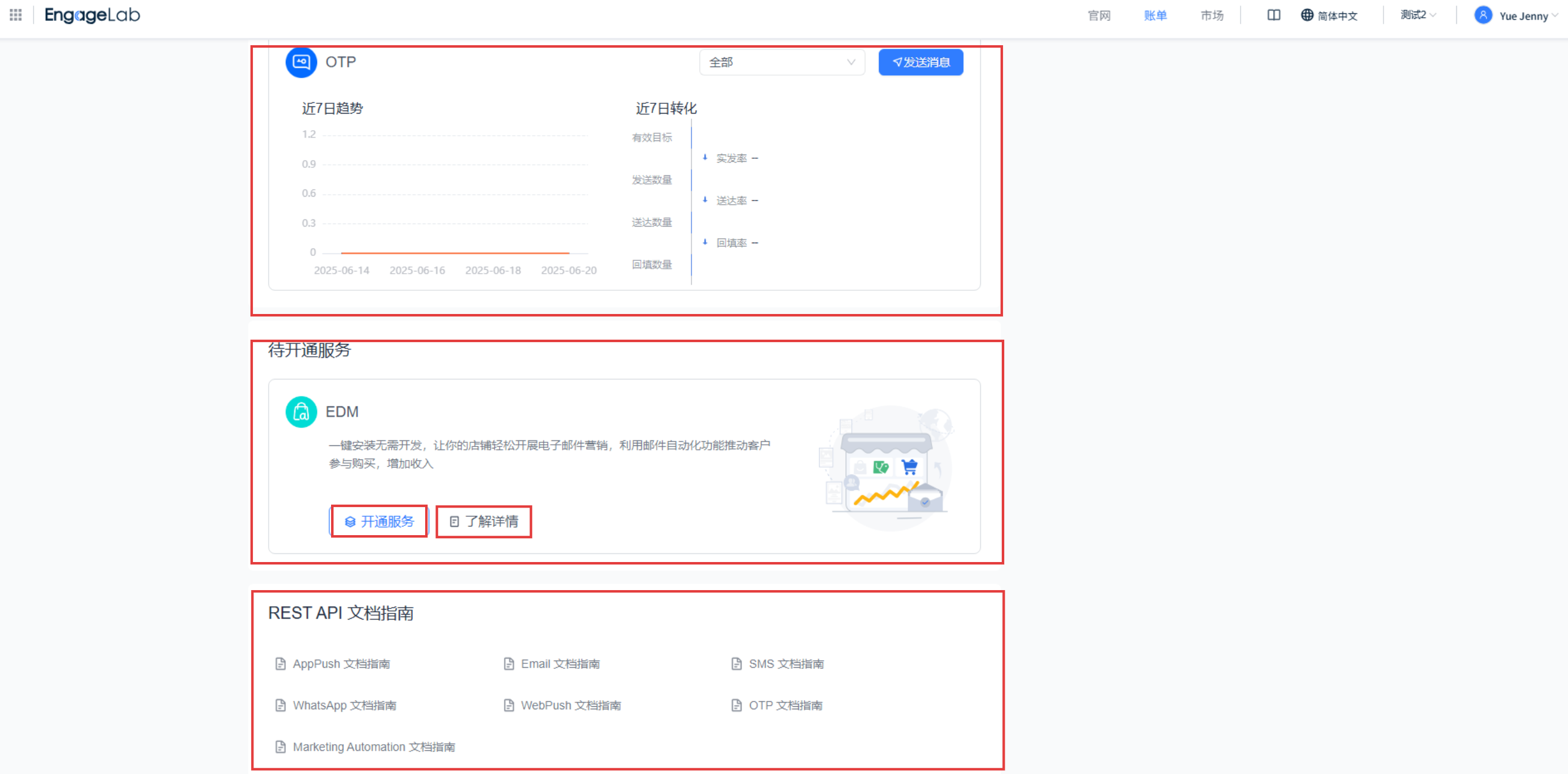Click the Yue Jenny user avatar

1483,15
